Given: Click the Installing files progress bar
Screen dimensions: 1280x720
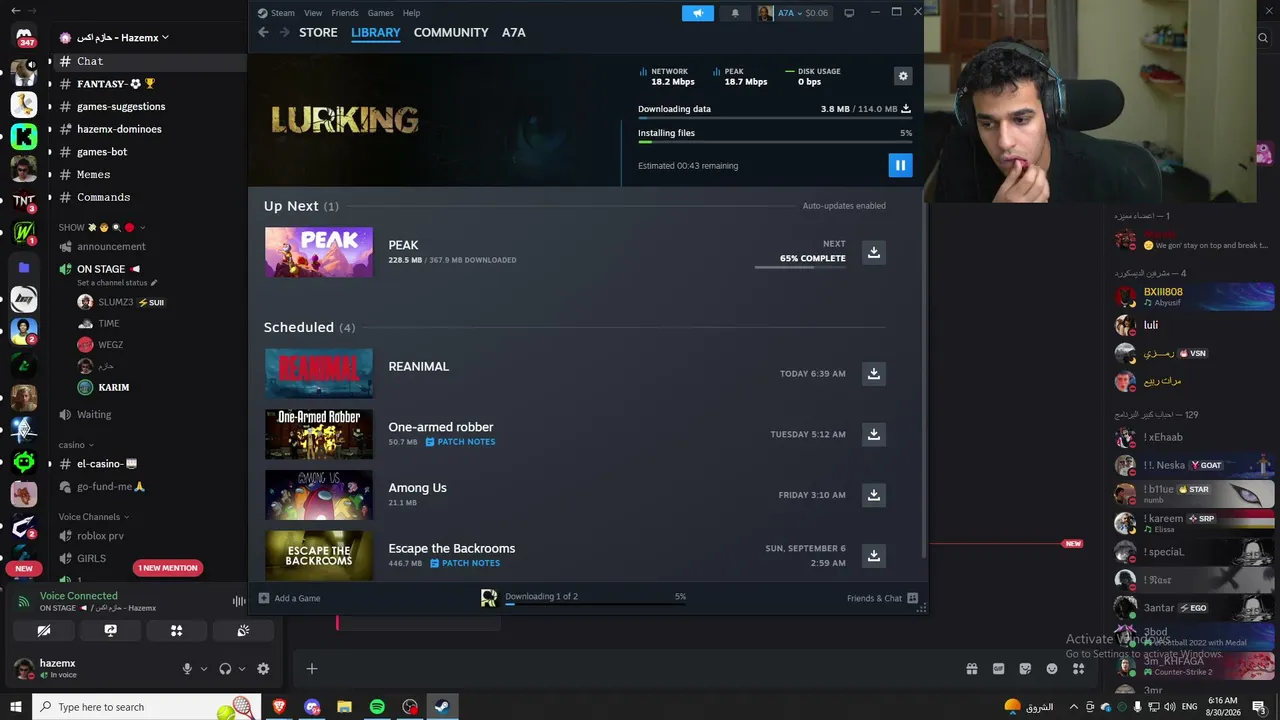Looking at the screenshot, I should pos(775,142).
